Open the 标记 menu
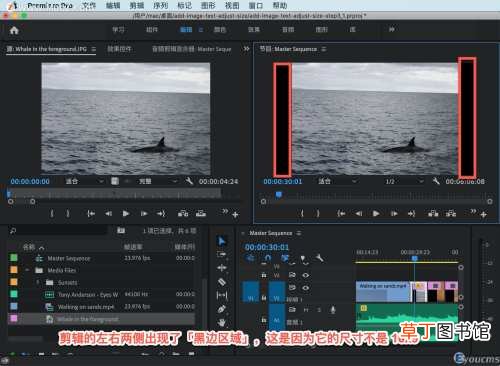The width and height of the screenshot is (500, 366). 184,5
